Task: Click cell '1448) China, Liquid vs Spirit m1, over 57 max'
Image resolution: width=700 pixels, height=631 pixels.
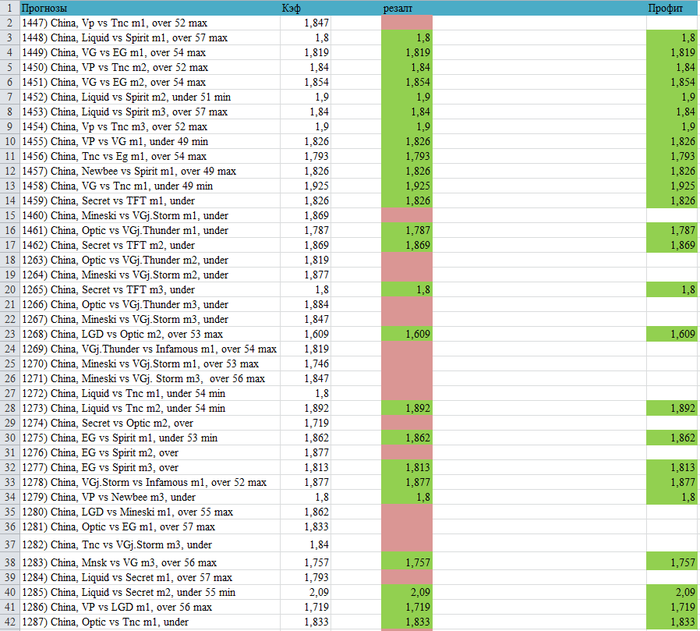Action: pos(150,38)
